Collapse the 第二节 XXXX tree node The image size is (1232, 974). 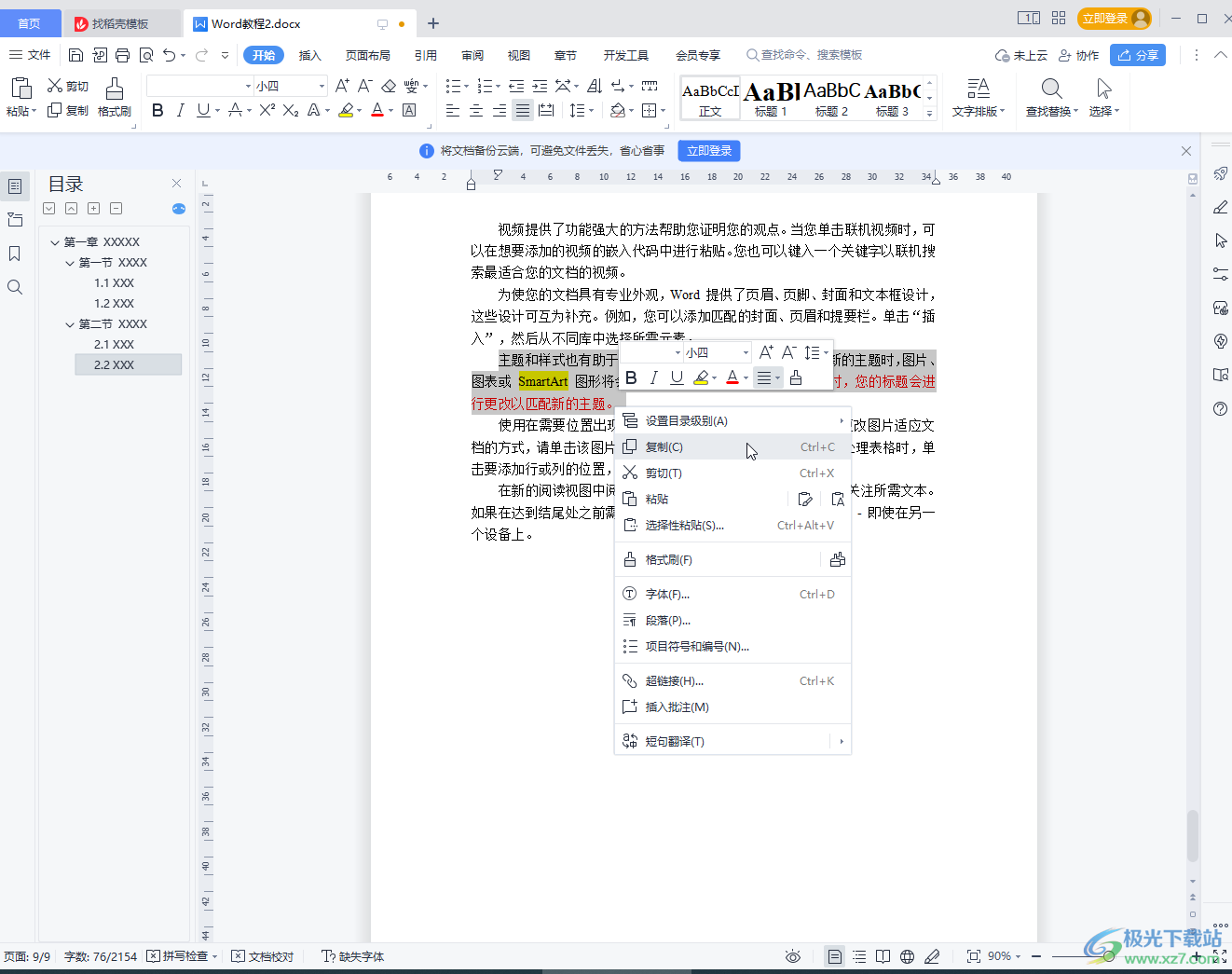(70, 324)
